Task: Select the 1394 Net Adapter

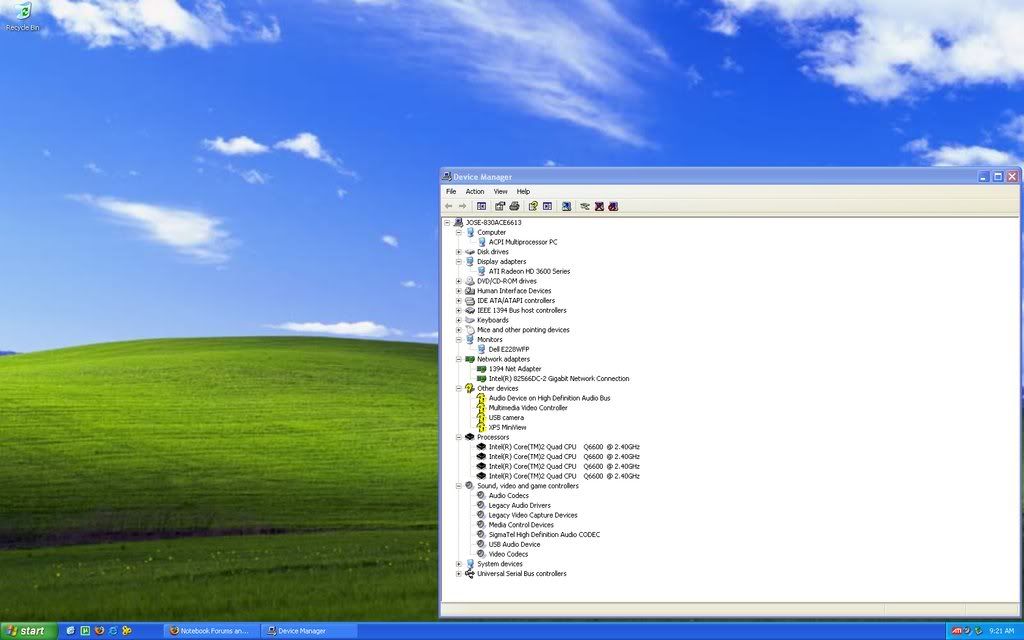Action: (x=515, y=369)
